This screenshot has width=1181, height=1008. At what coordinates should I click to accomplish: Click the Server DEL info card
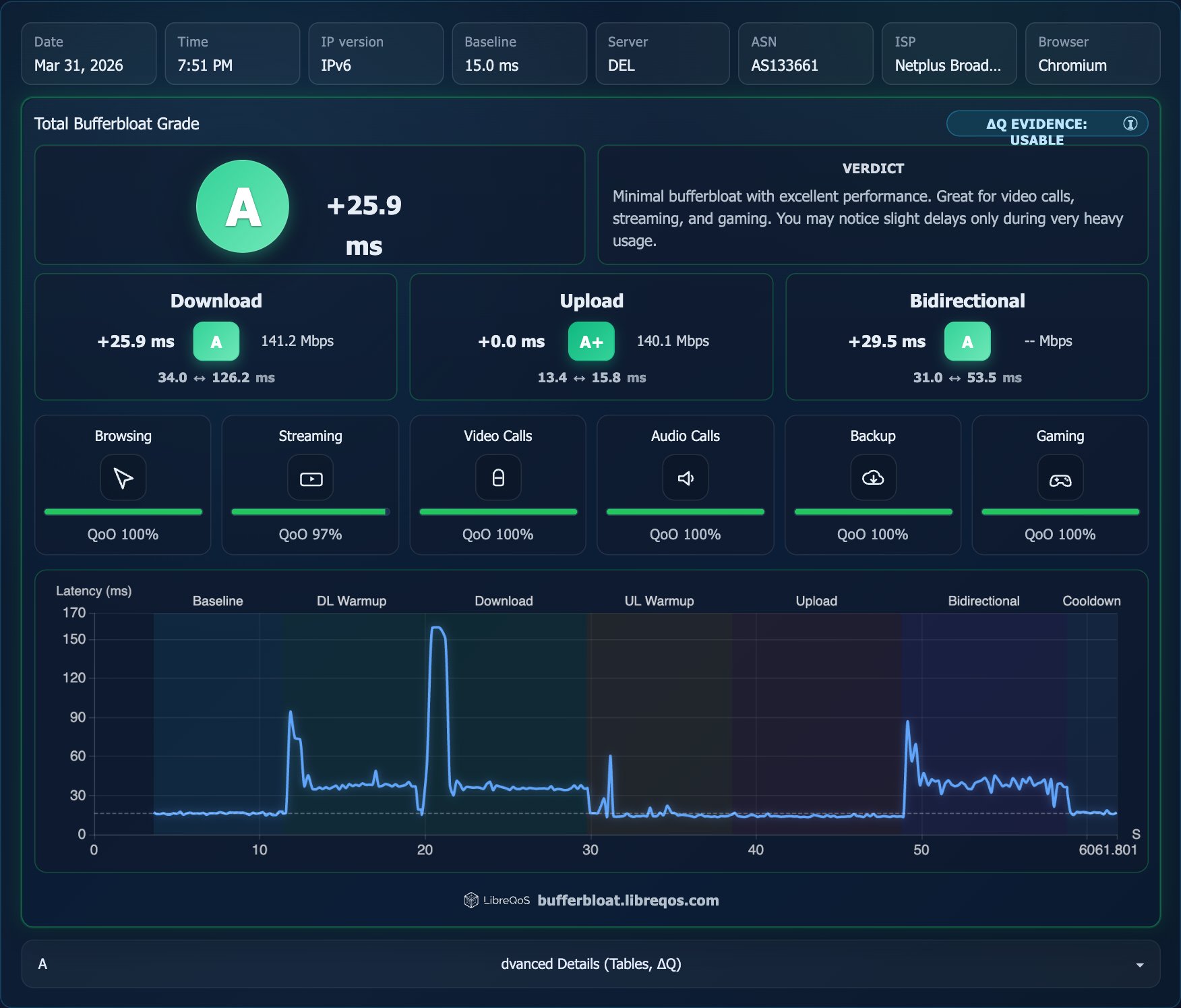[662, 54]
